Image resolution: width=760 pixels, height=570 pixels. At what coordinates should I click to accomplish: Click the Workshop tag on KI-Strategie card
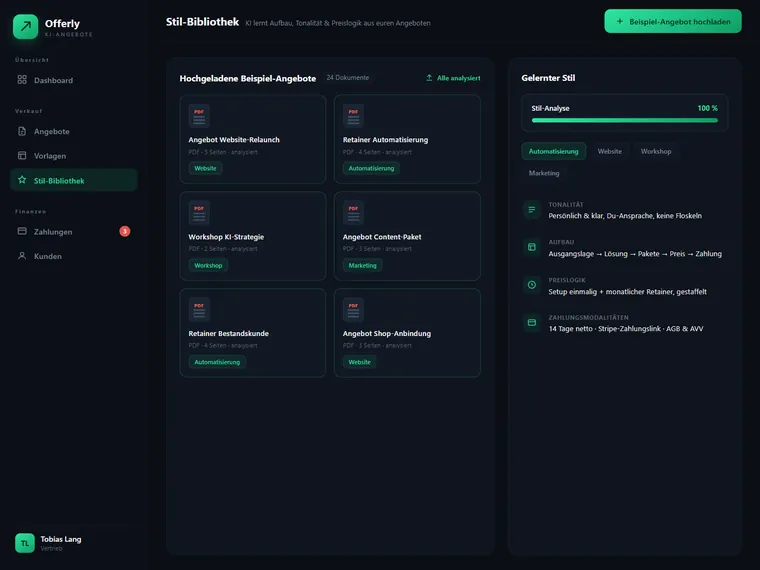pyautogui.click(x=208, y=265)
